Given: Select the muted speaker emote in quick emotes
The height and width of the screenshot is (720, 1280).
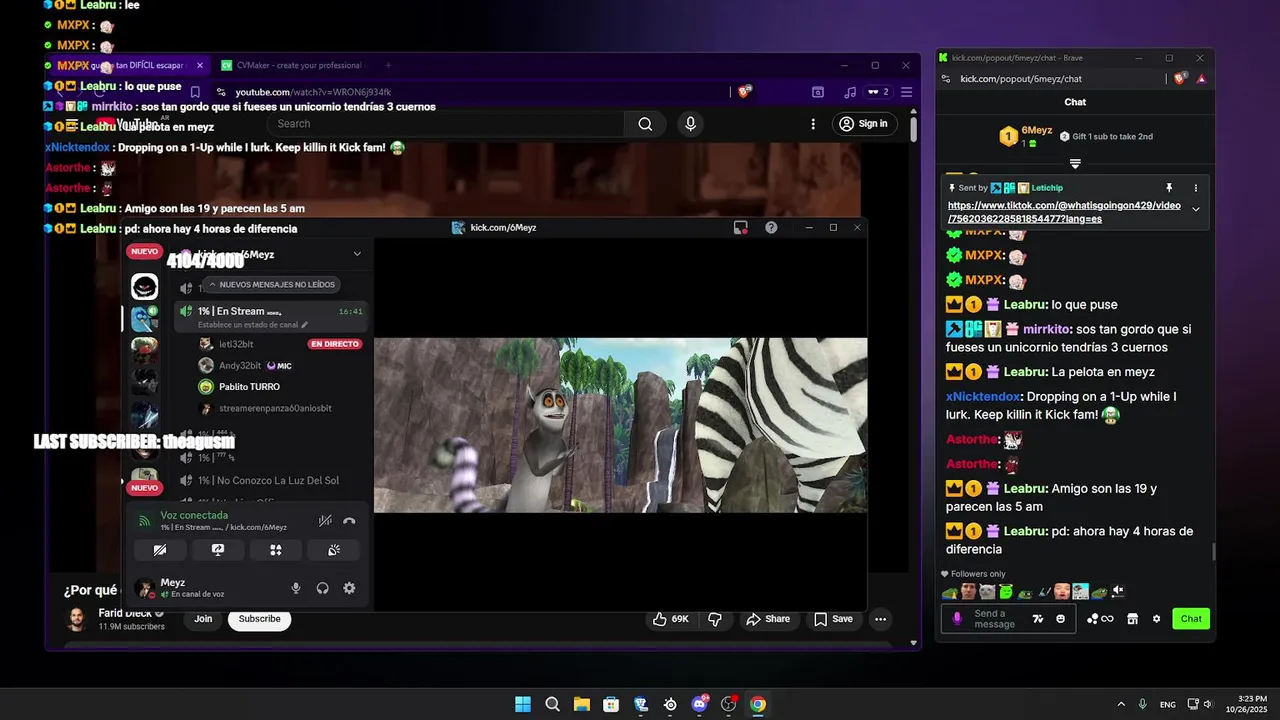Looking at the screenshot, I should pos(1118,592).
